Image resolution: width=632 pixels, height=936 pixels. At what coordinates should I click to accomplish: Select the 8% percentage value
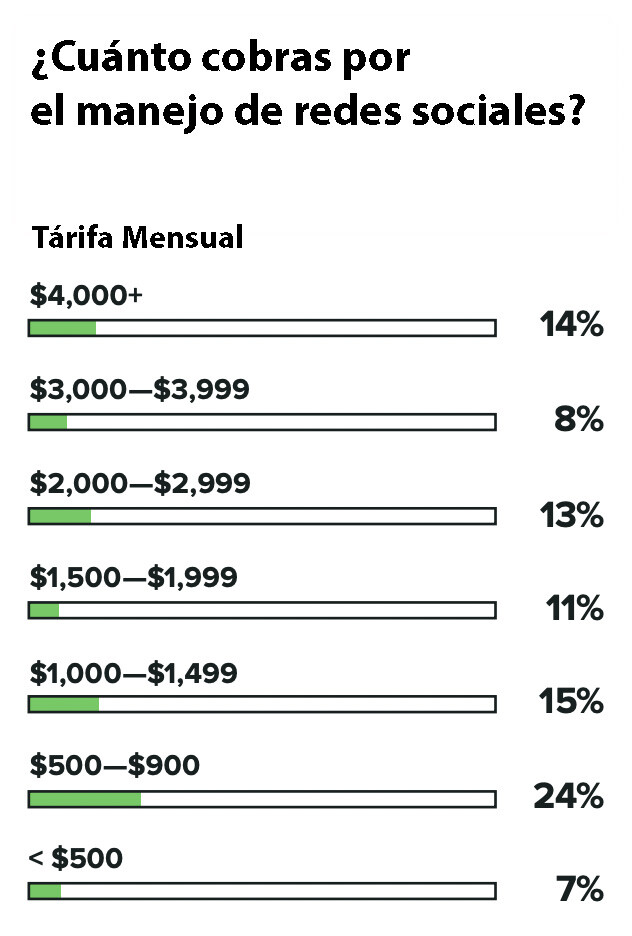pos(579,420)
